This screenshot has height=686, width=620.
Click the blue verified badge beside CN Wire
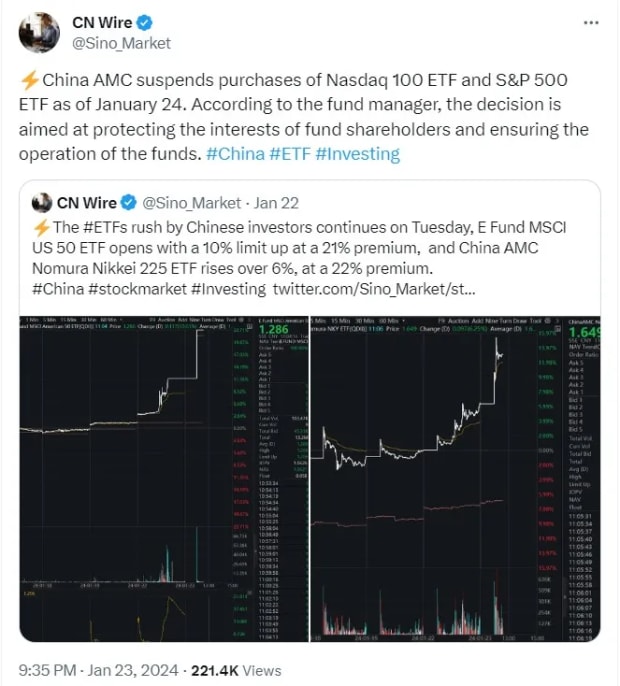tap(143, 22)
